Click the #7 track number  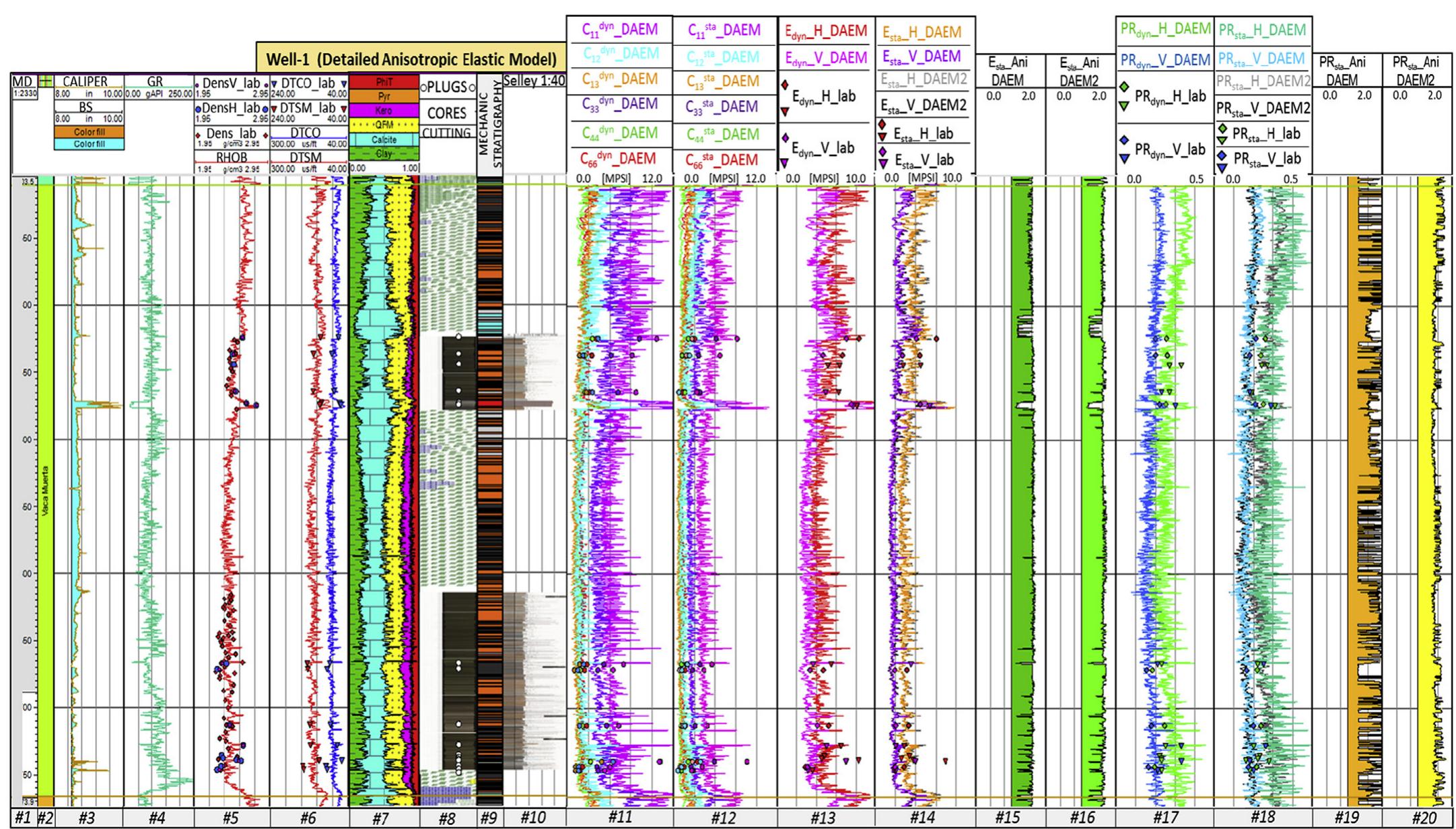pyautogui.click(x=380, y=818)
